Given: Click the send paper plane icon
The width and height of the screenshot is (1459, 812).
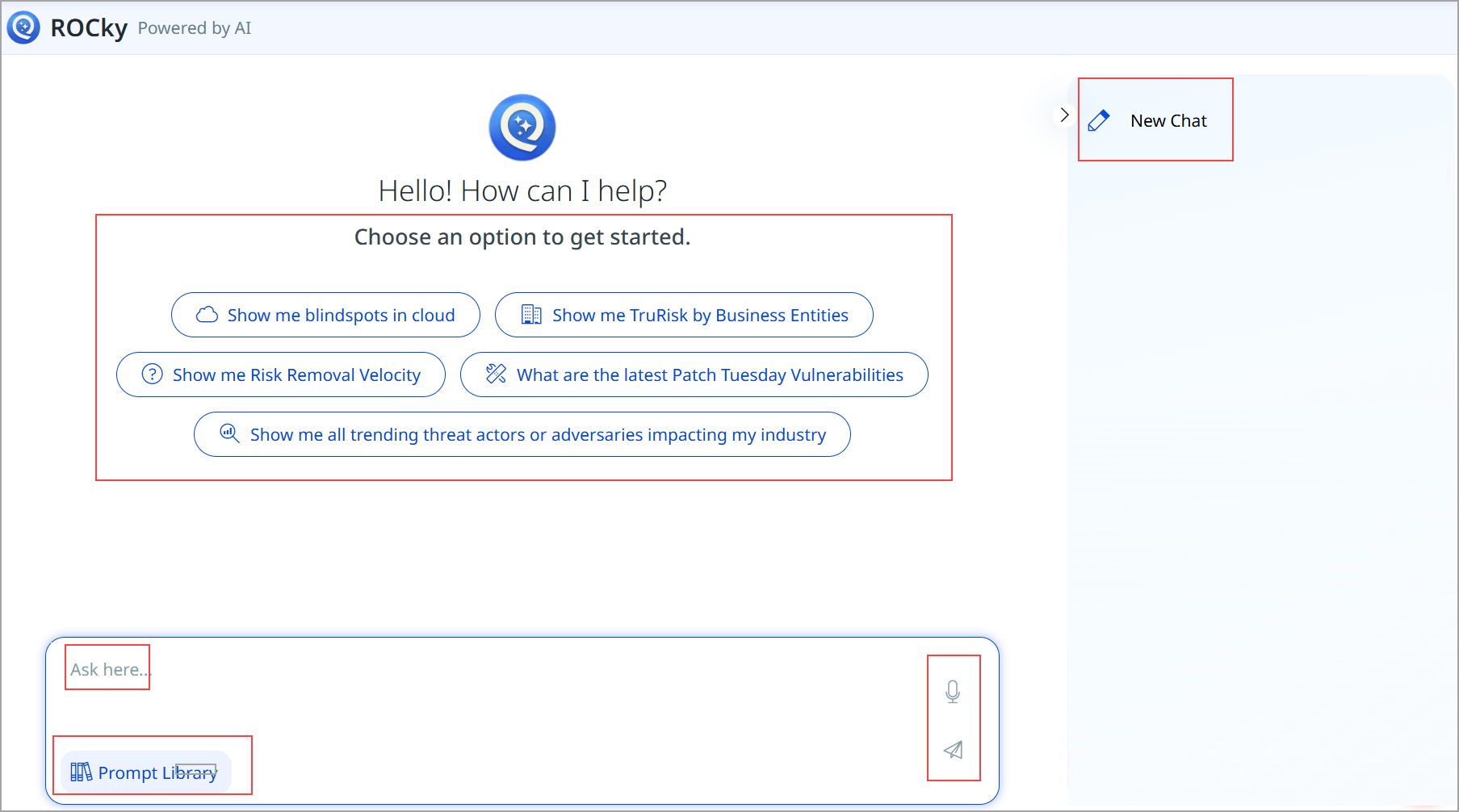Looking at the screenshot, I should pyautogui.click(x=953, y=750).
